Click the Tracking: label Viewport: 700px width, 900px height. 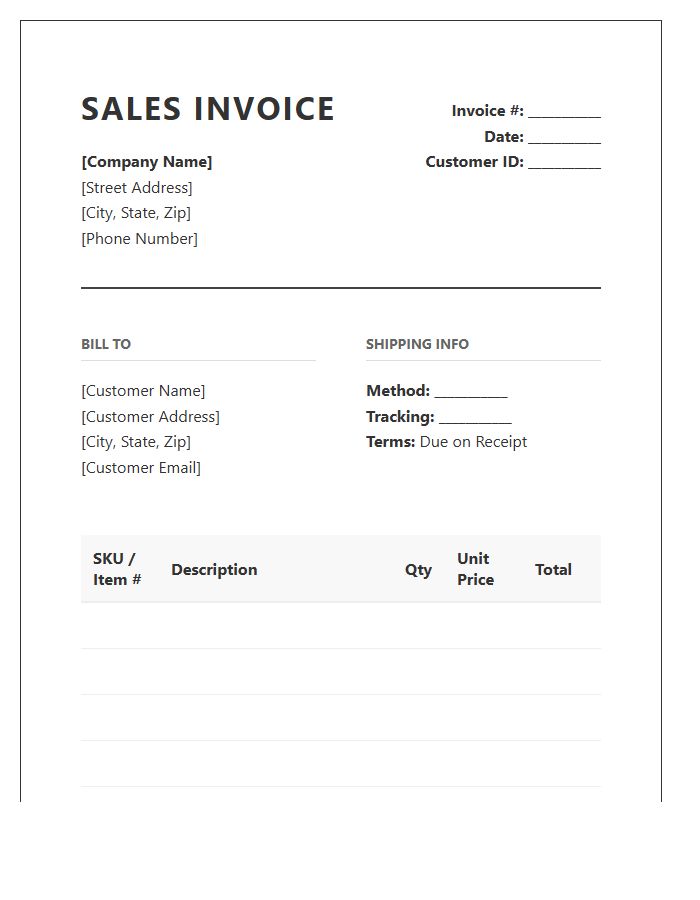400,417
